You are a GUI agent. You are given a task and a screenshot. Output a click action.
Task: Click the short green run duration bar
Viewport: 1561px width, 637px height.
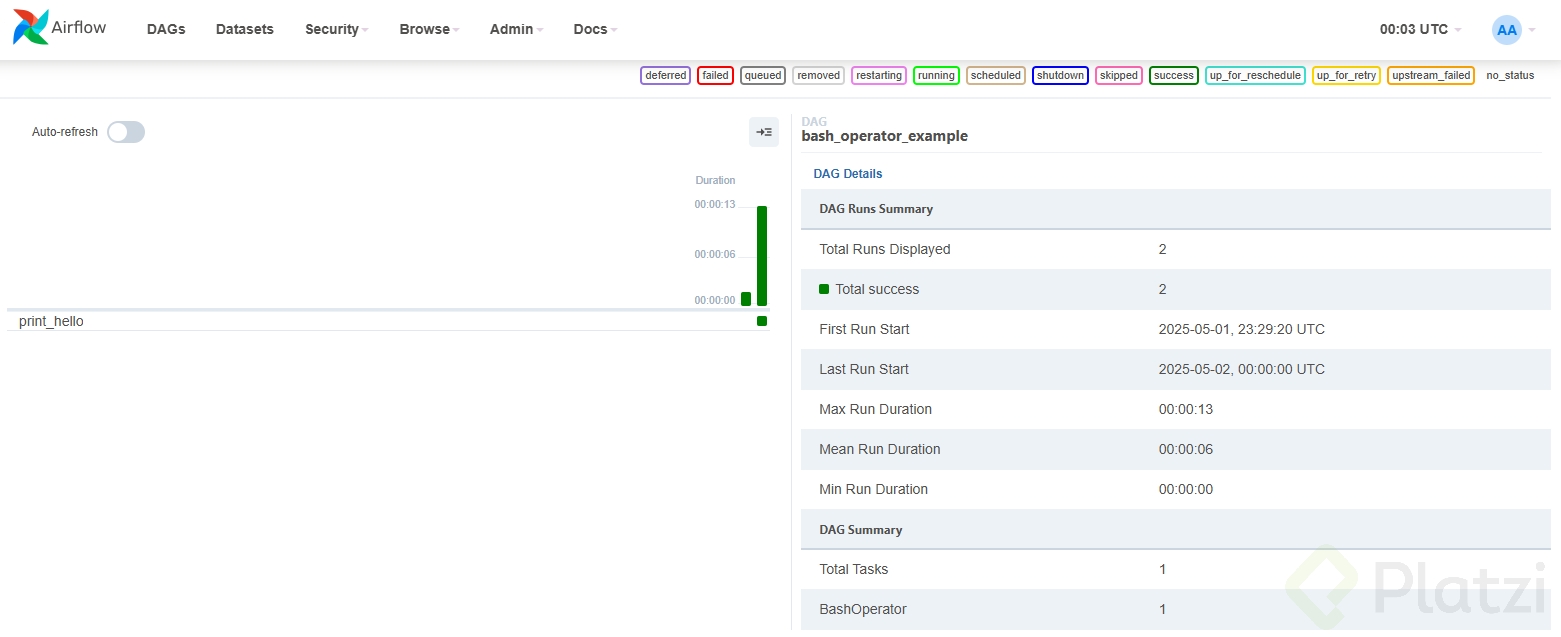click(x=746, y=299)
